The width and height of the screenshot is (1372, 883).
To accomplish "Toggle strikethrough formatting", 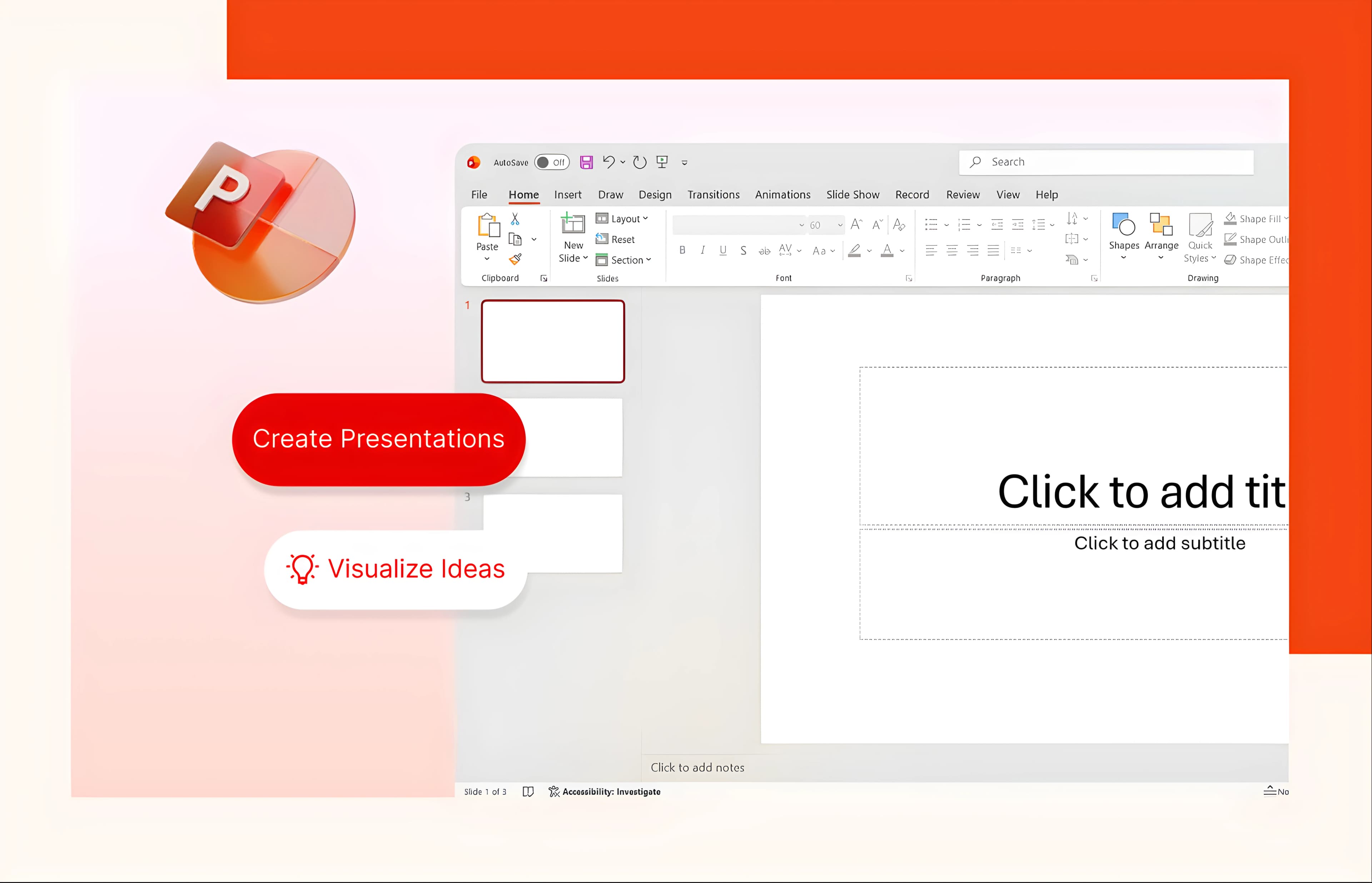I will [x=764, y=250].
